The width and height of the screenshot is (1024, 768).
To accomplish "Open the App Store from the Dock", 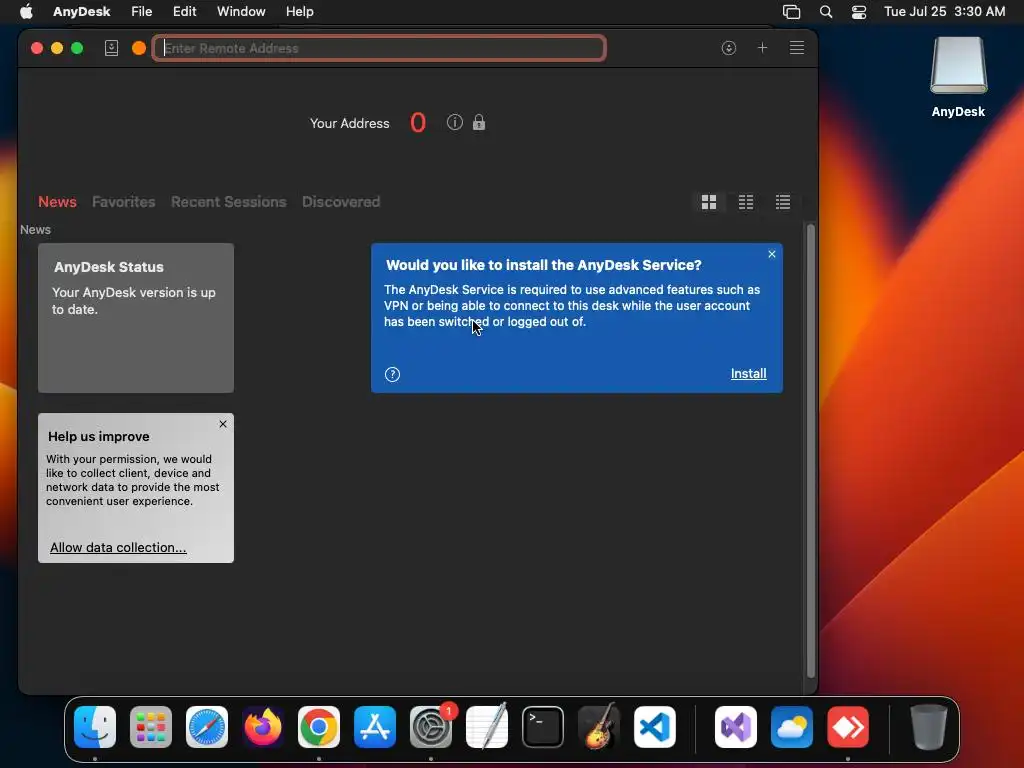I will 375,727.
